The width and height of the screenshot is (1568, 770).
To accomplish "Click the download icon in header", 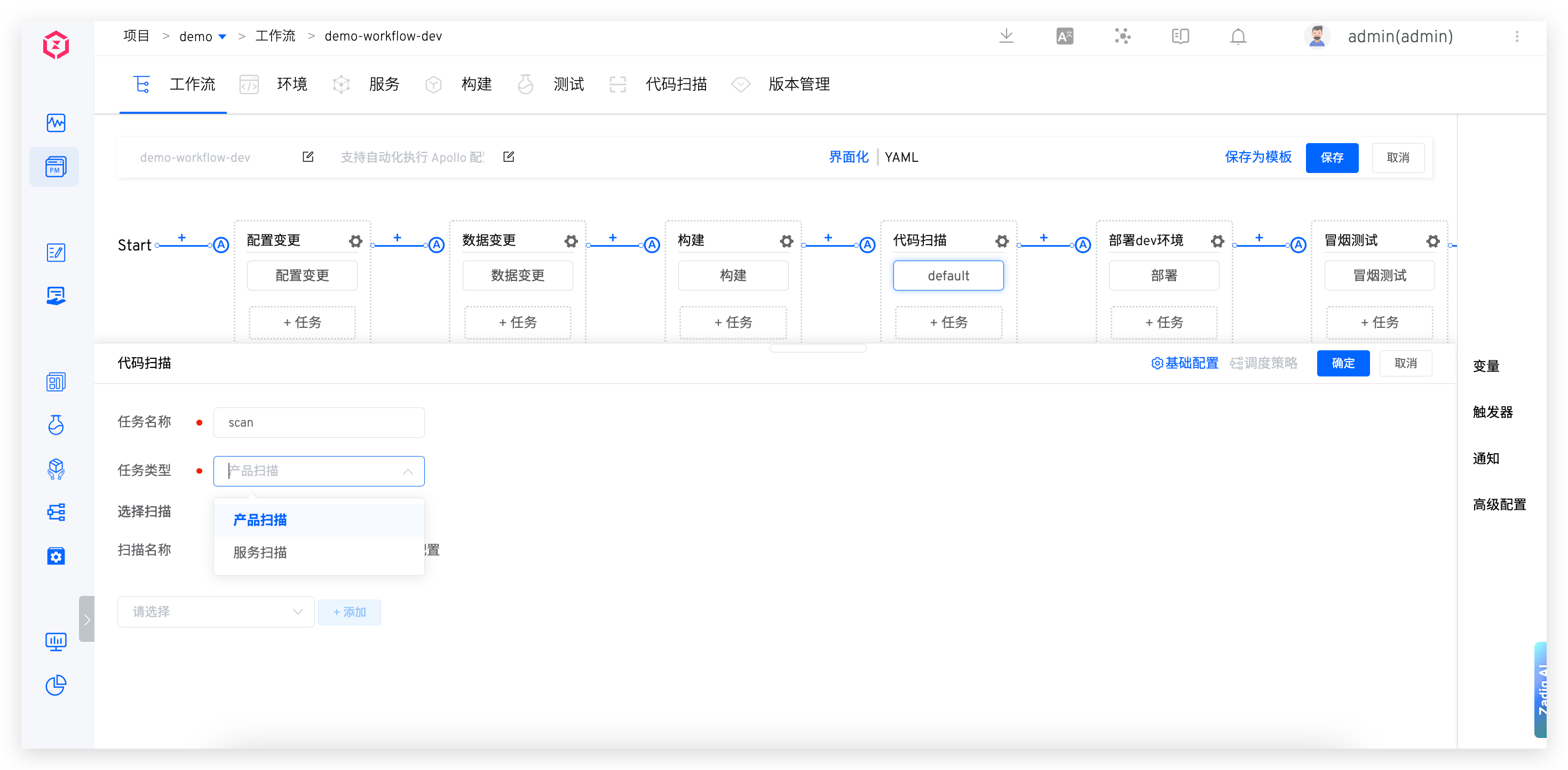I will [x=1006, y=36].
